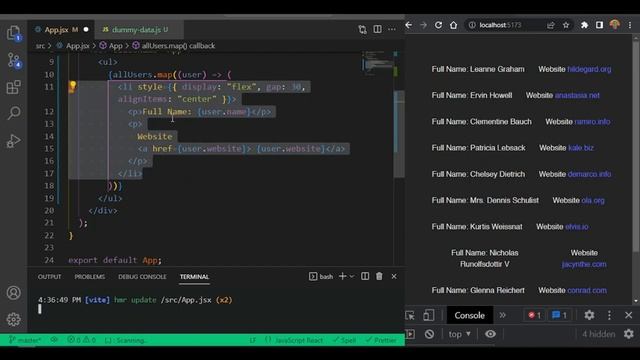The width and height of the screenshot is (640, 360).
Task: Open the kale.biz website link
Action: pyautogui.click(x=581, y=148)
